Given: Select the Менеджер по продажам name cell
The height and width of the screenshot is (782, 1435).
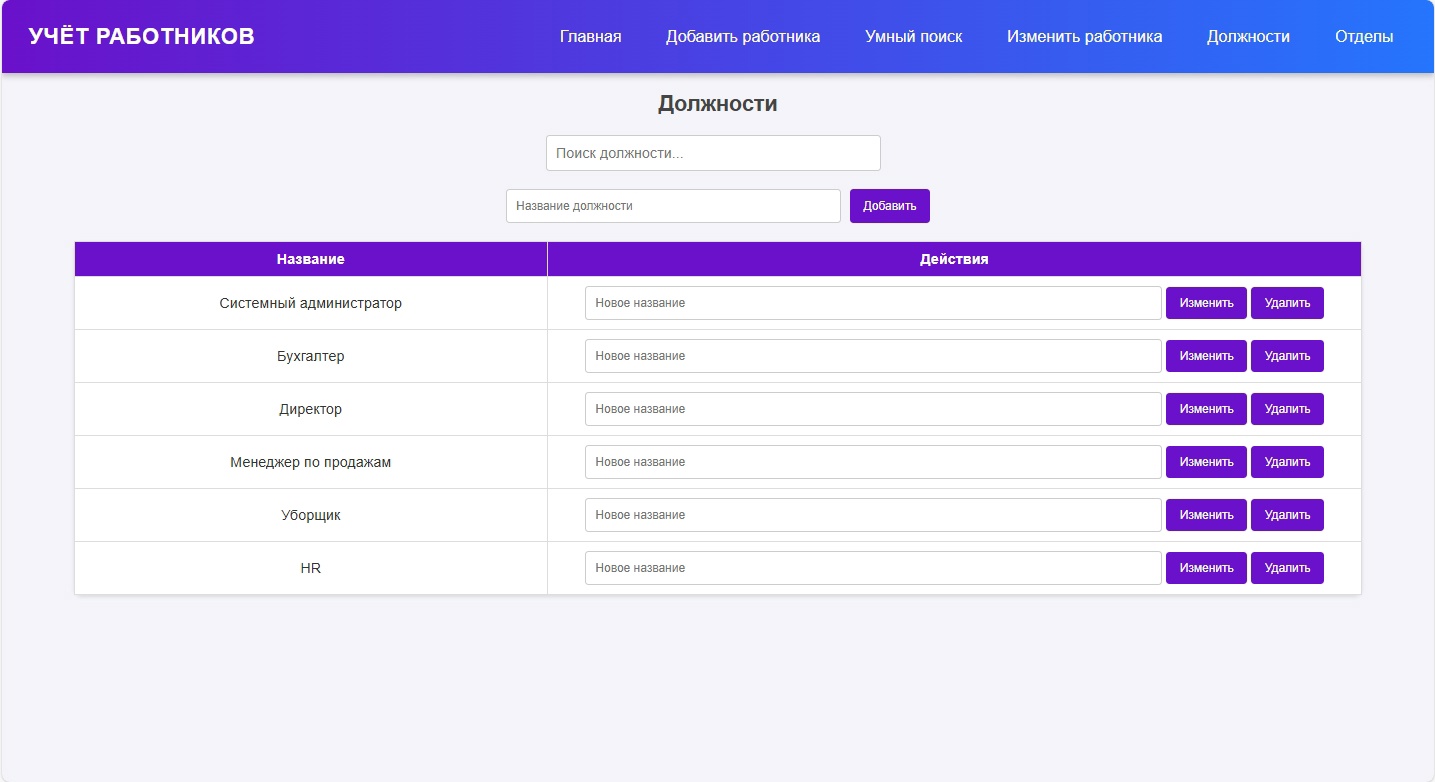Looking at the screenshot, I should coord(311,462).
